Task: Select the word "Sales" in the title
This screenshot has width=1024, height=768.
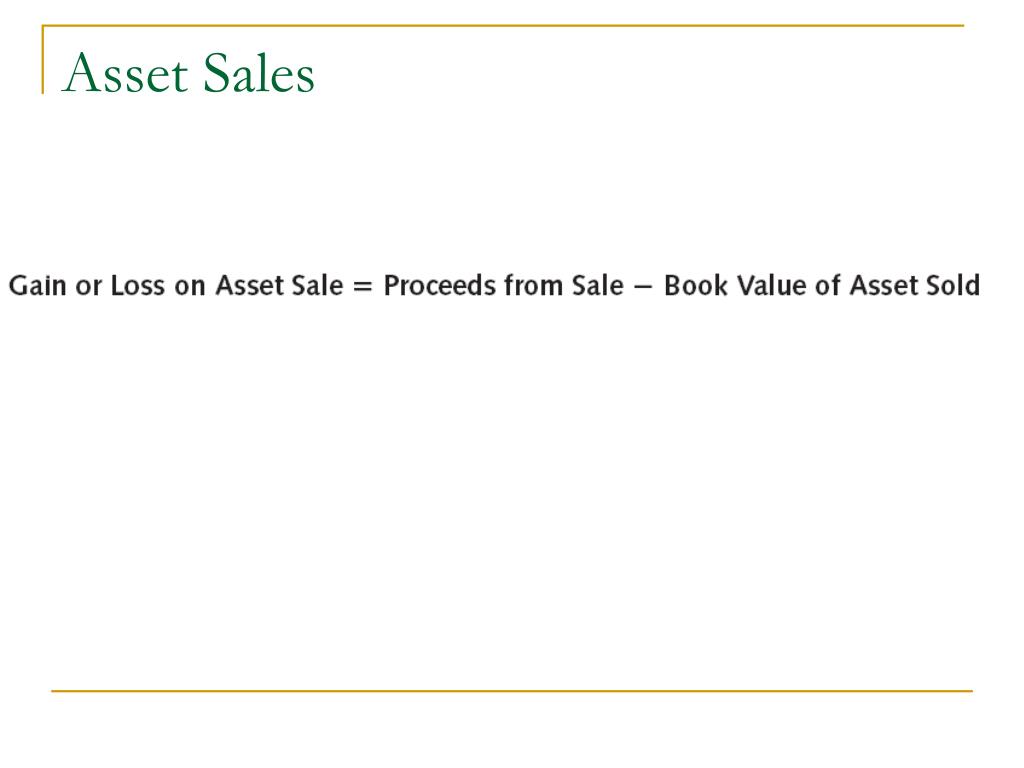Action: click(259, 72)
